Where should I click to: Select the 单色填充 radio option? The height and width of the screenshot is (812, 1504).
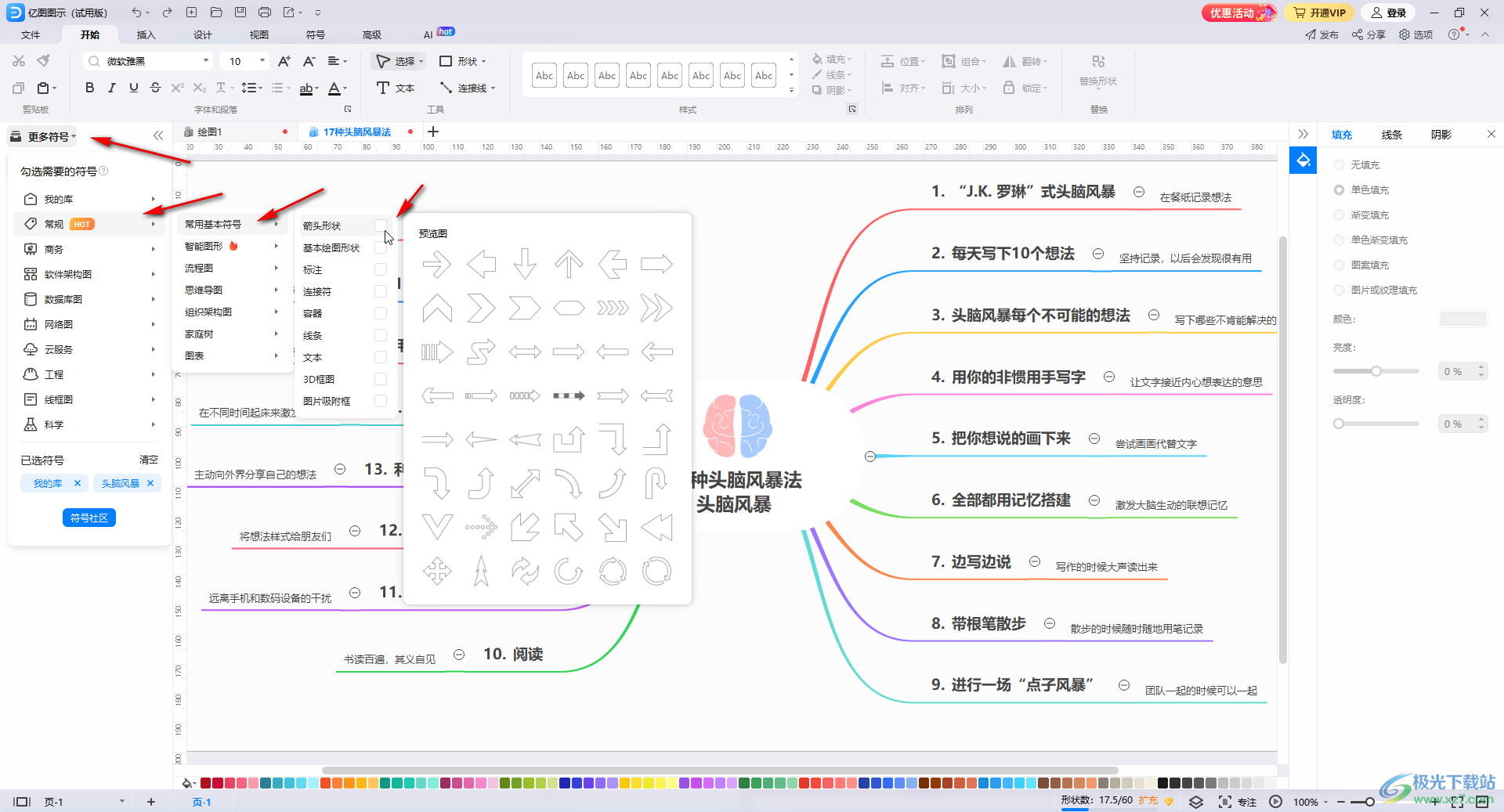[1339, 190]
